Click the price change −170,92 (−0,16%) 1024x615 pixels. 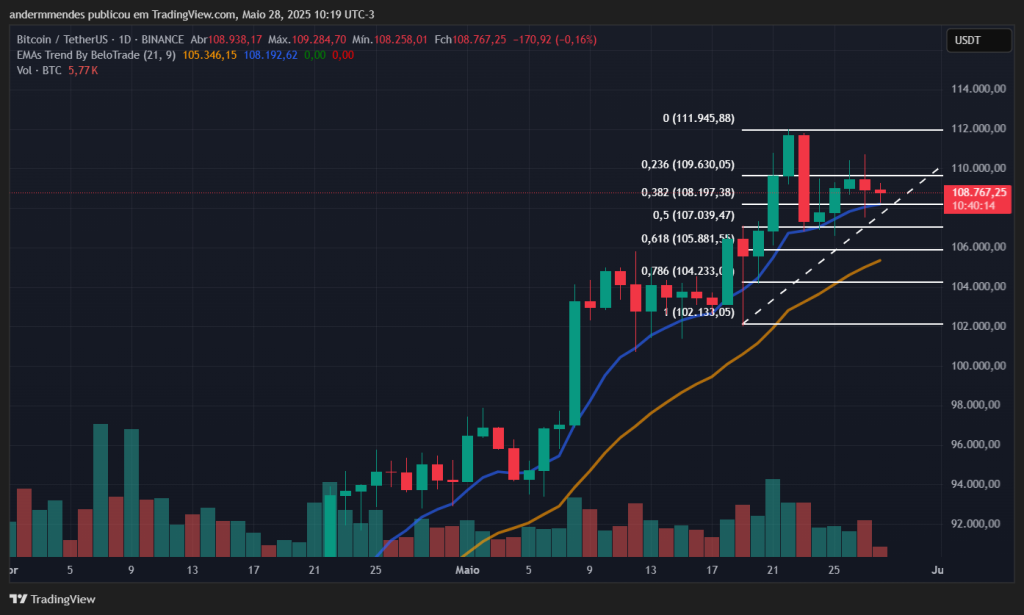click(x=555, y=40)
